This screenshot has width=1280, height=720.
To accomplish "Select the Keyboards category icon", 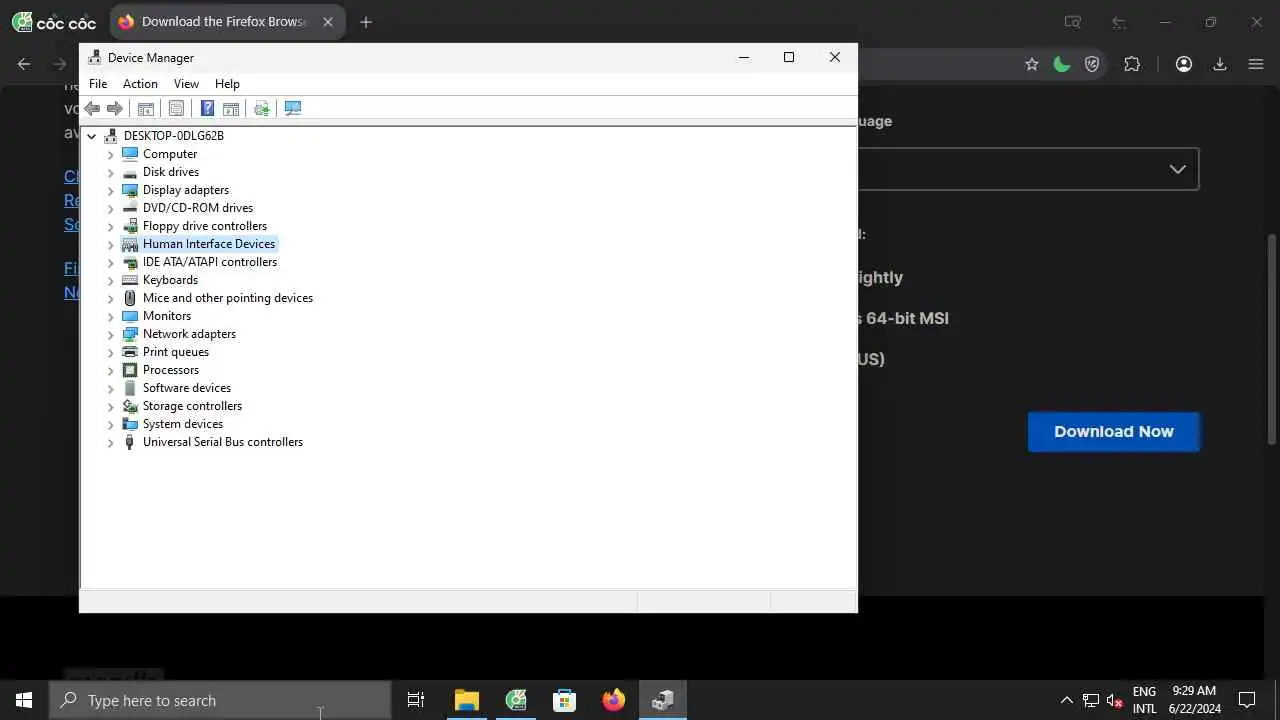I will (130, 280).
